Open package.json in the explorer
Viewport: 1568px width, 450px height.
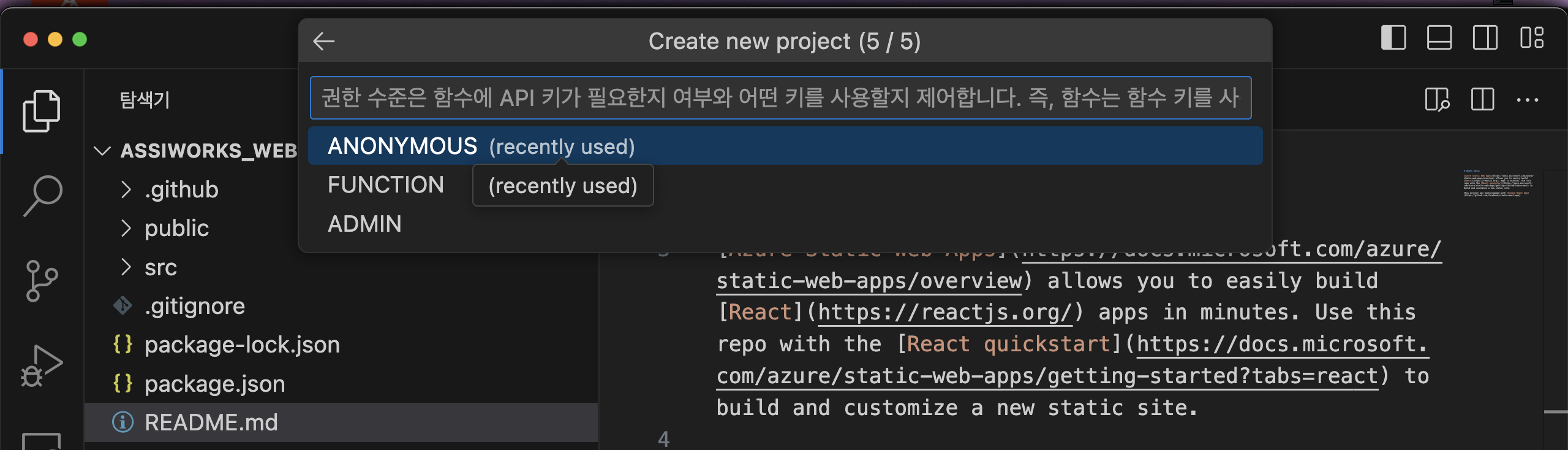(214, 384)
